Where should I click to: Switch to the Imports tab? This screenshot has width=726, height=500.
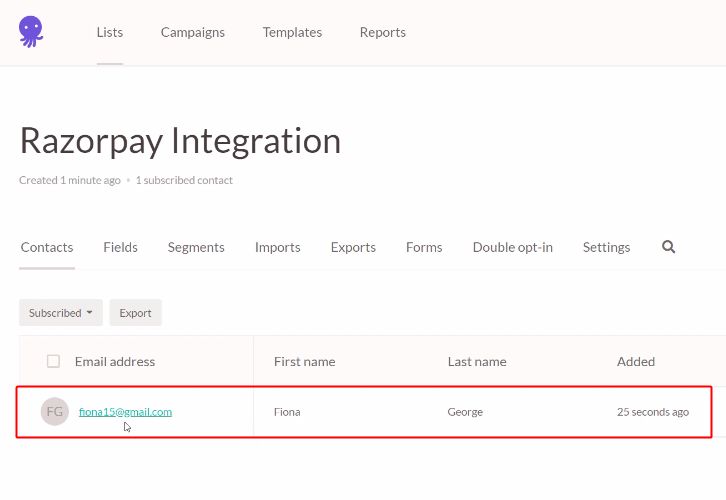coord(277,247)
